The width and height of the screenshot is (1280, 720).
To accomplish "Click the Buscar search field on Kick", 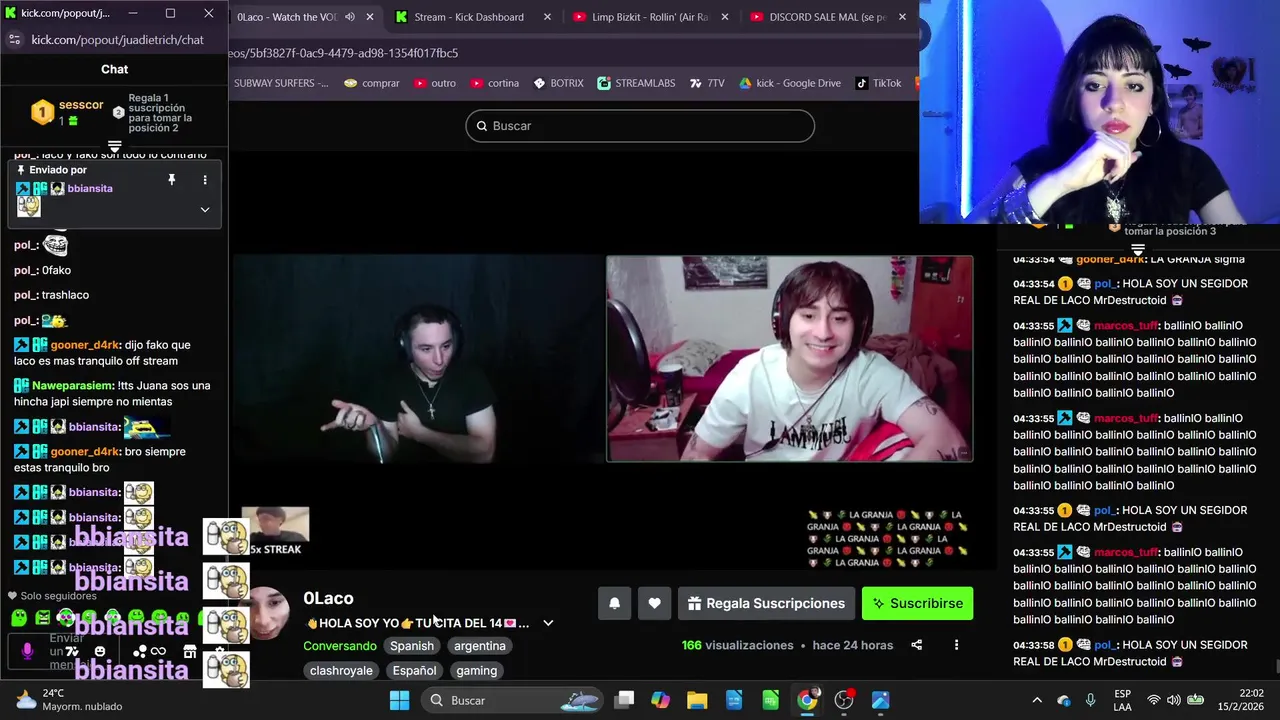I will [x=640, y=126].
